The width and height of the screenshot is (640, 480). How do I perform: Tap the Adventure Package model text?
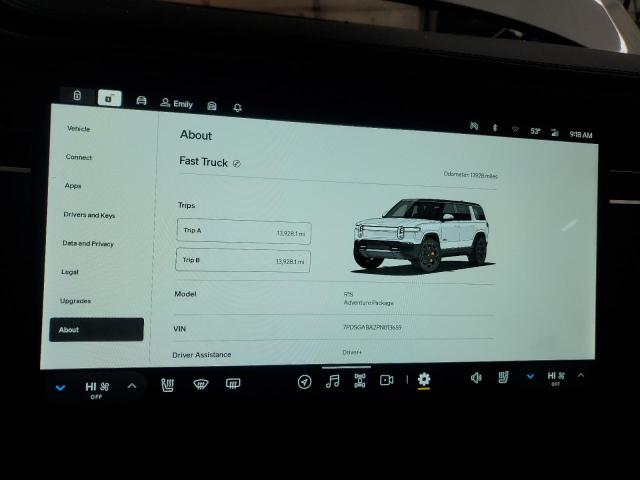[x=368, y=303]
